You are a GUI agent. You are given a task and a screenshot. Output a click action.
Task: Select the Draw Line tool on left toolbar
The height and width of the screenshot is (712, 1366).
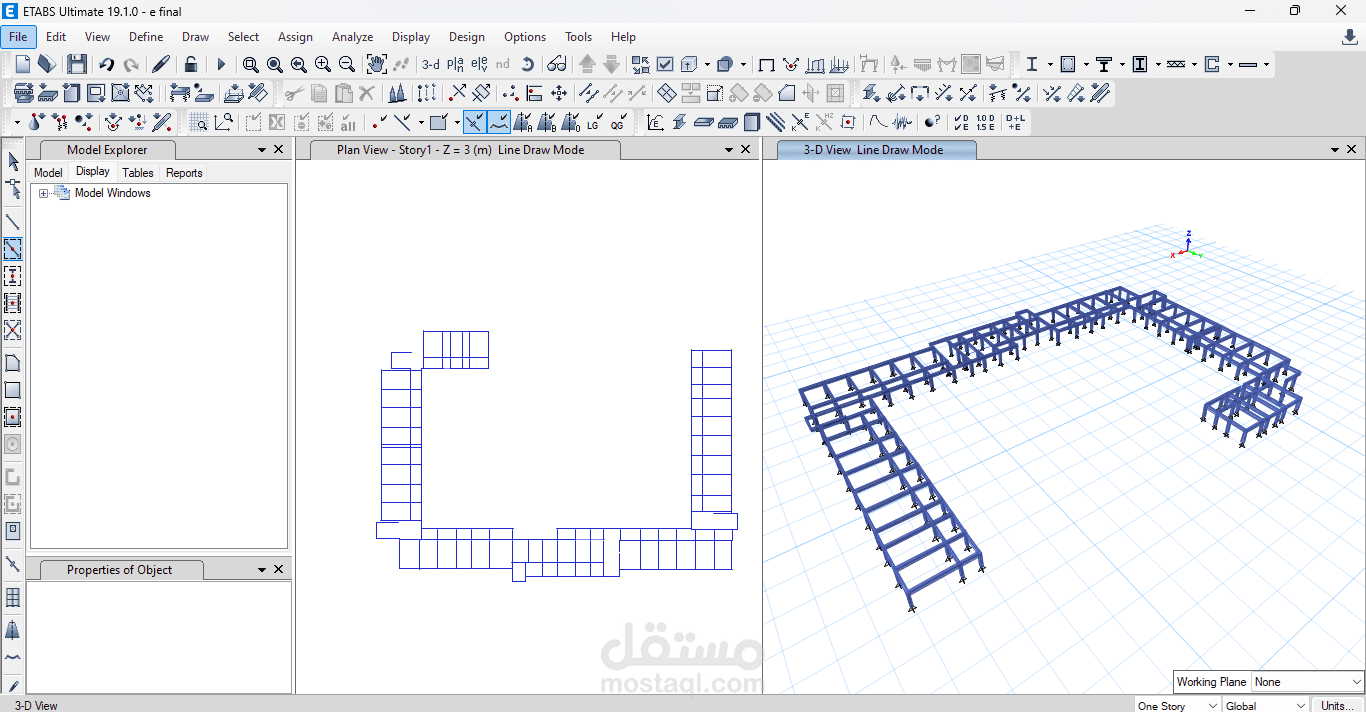pos(13,222)
